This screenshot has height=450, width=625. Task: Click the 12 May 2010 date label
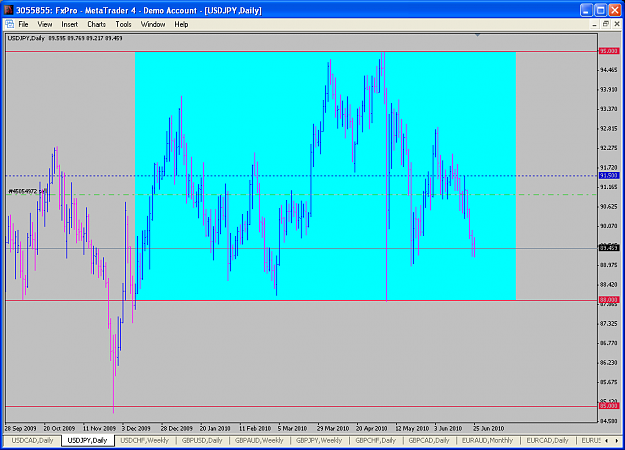click(412, 428)
